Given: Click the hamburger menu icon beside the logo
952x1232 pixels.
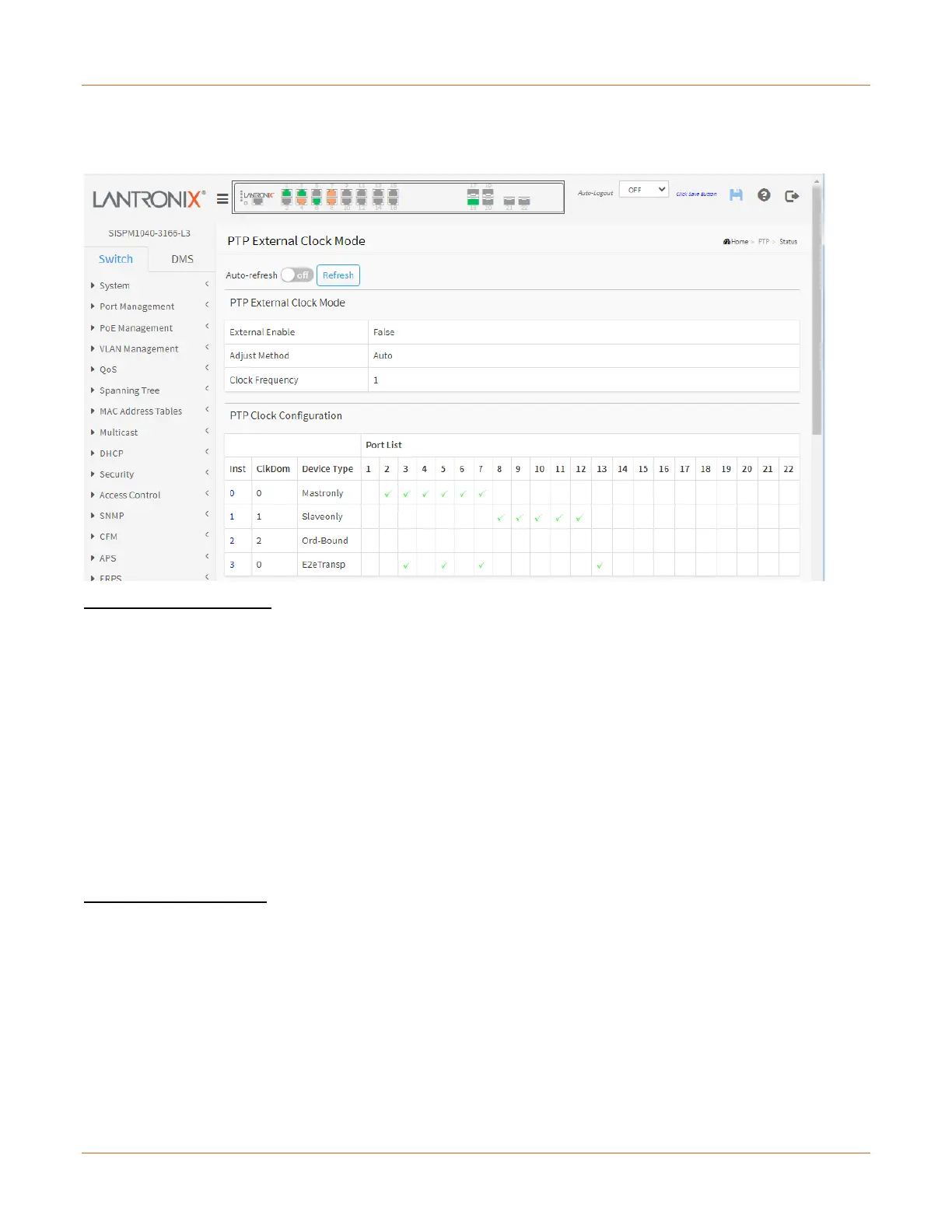Looking at the screenshot, I should (222, 199).
